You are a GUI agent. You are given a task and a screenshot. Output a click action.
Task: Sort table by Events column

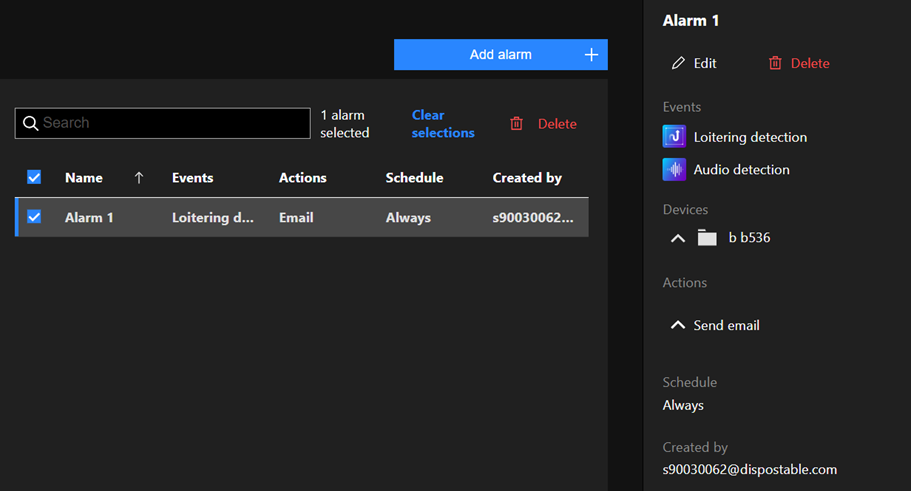[192, 178]
